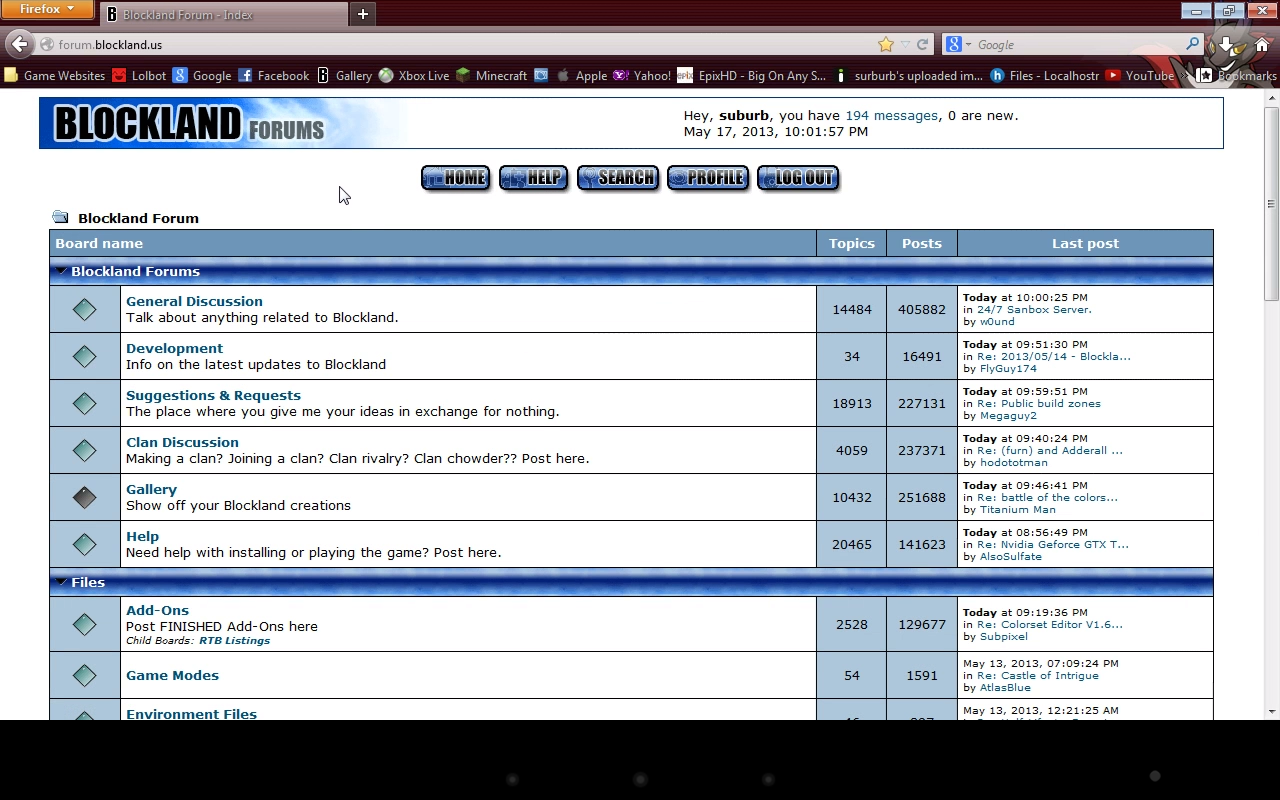Click the search magnifier icon
The image size is (1280, 800).
pos(1192,45)
